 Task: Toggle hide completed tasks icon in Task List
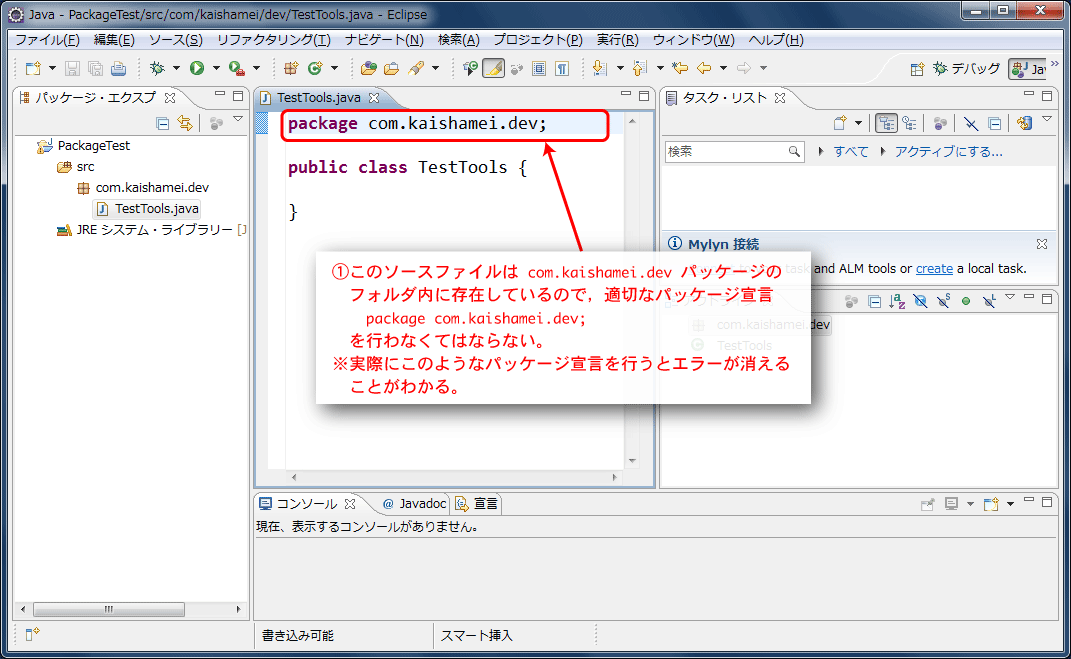point(971,123)
